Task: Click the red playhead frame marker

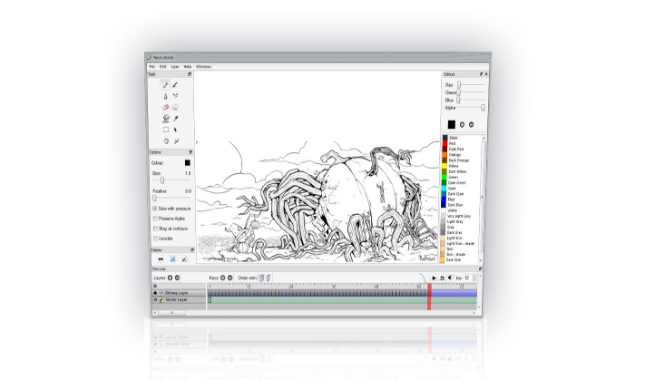Action: point(429,296)
